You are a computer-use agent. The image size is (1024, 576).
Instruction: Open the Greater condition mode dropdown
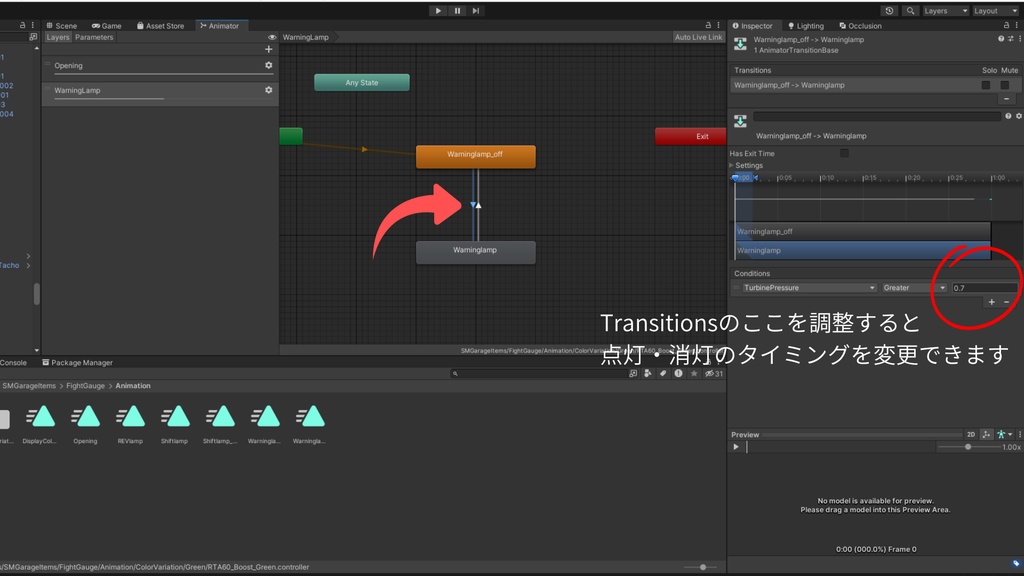click(x=914, y=287)
